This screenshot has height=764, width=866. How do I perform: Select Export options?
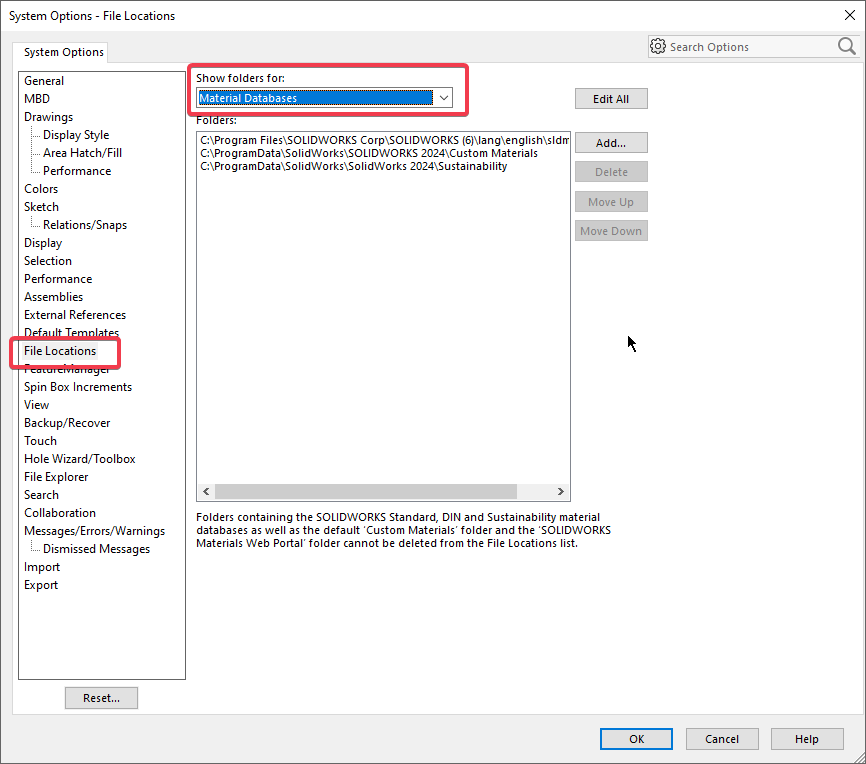click(x=41, y=585)
